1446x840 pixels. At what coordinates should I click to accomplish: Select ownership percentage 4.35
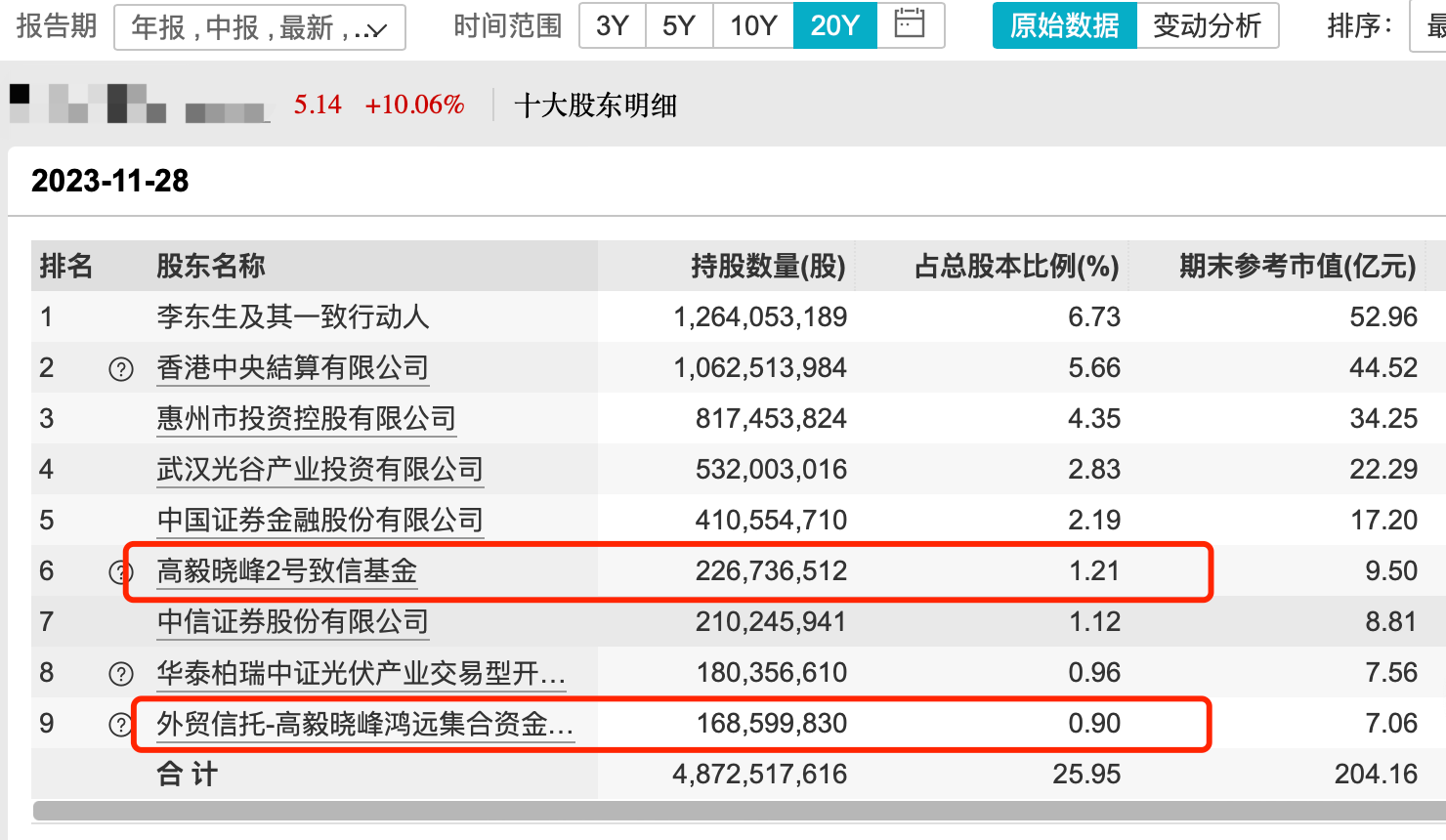click(x=1094, y=418)
